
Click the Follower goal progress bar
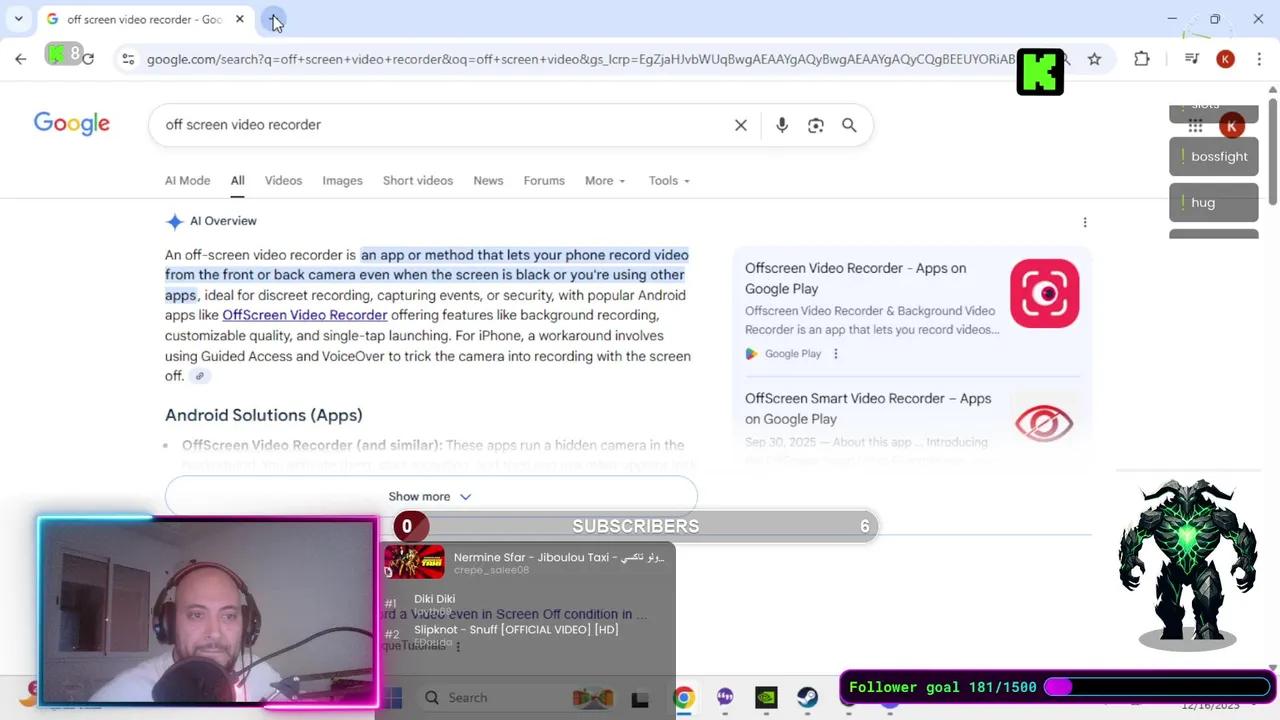pyautogui.click(x=1157, y=687)
